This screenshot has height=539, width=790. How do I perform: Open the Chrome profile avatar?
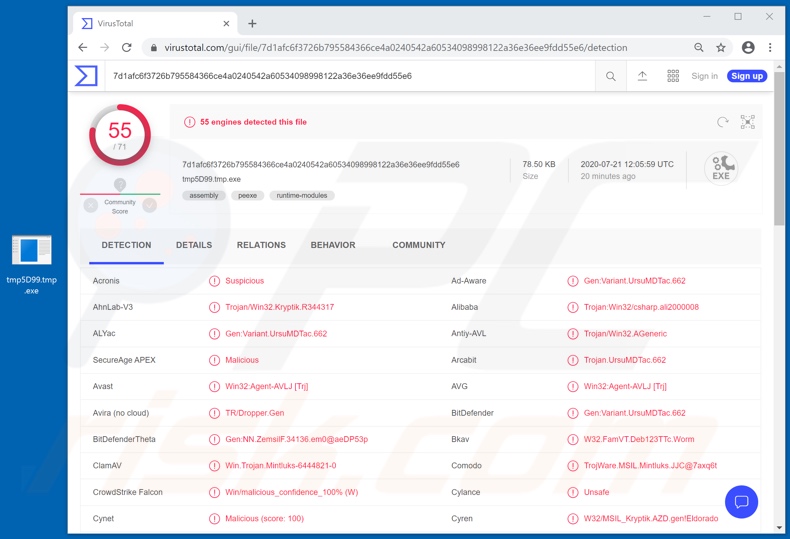pyautogui.click(x=748, y=47)
